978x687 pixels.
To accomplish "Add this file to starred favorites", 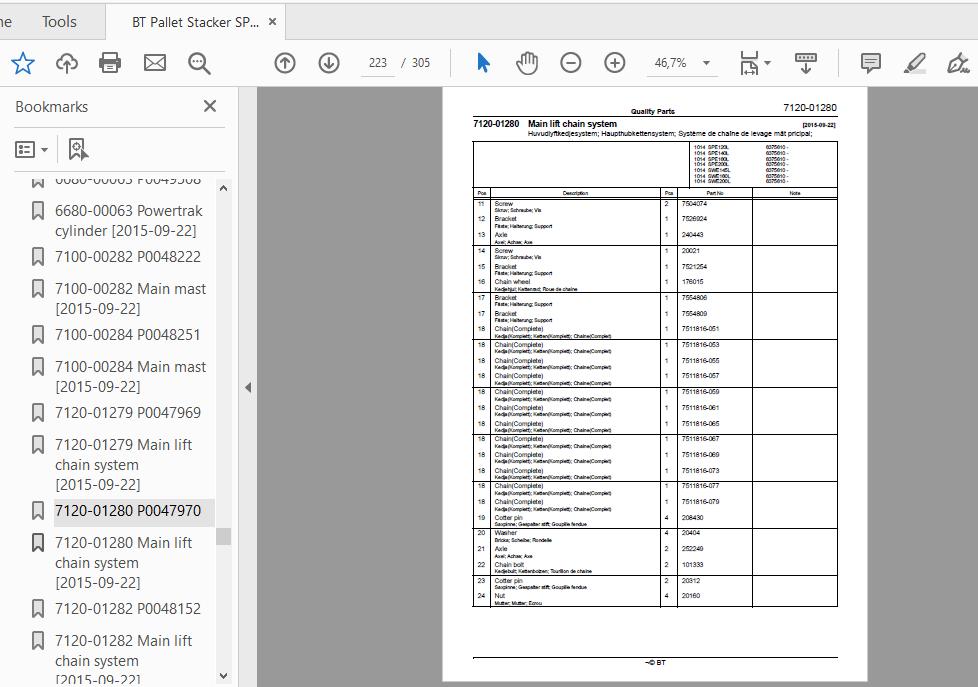I will pyautogui.click(x=23, y=63).
